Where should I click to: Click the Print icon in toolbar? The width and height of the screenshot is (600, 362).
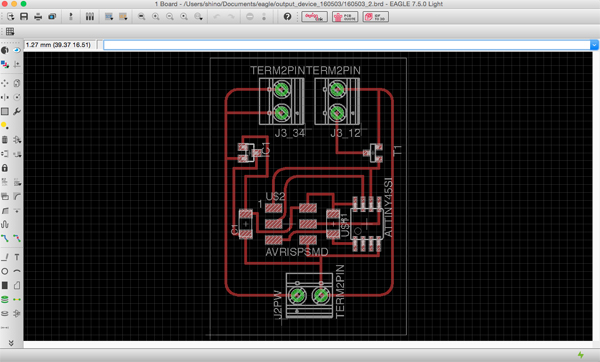coord(38,16)
